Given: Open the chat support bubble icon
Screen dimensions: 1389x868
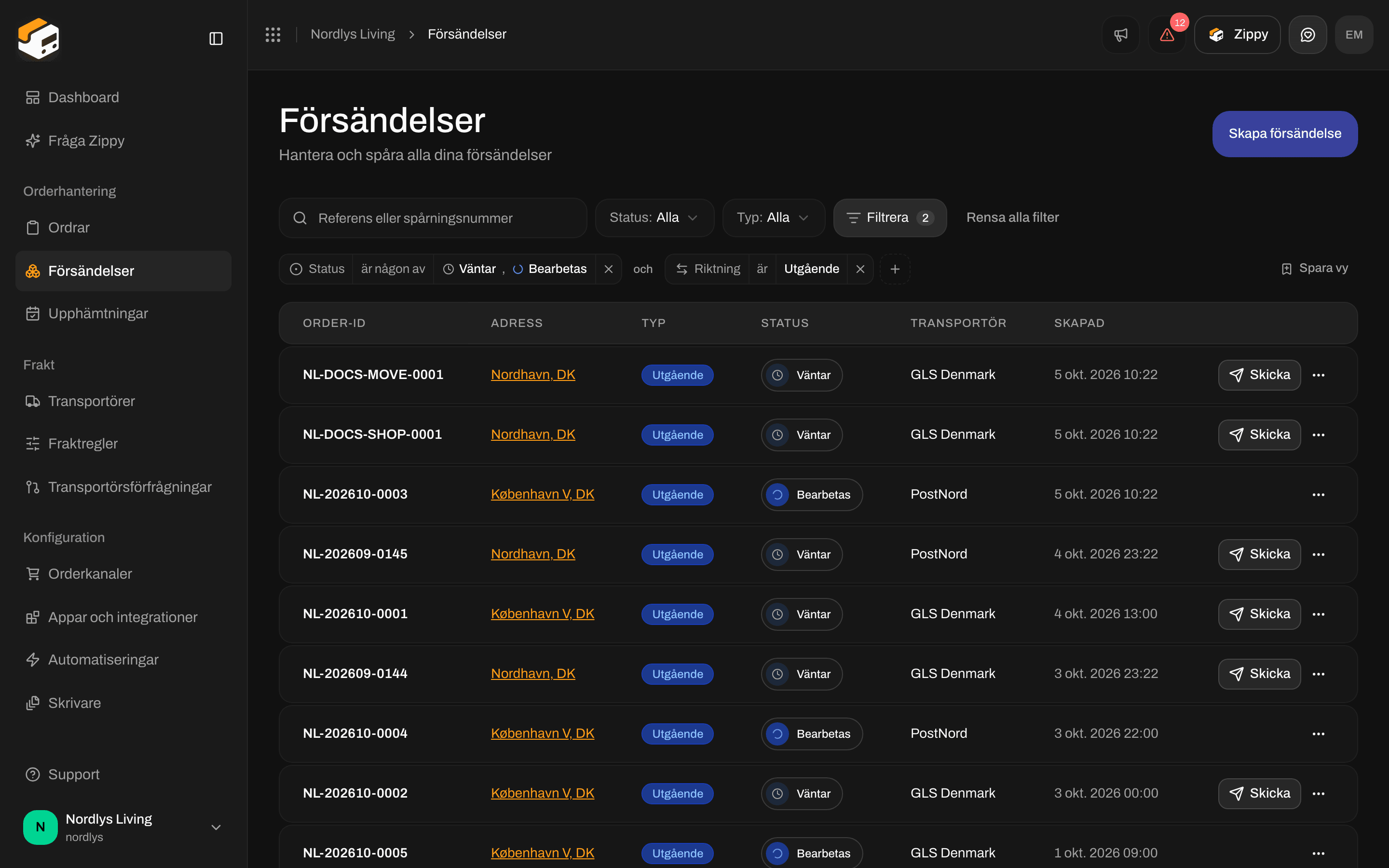Looking at the screenshot, I should pos(1307,35).
